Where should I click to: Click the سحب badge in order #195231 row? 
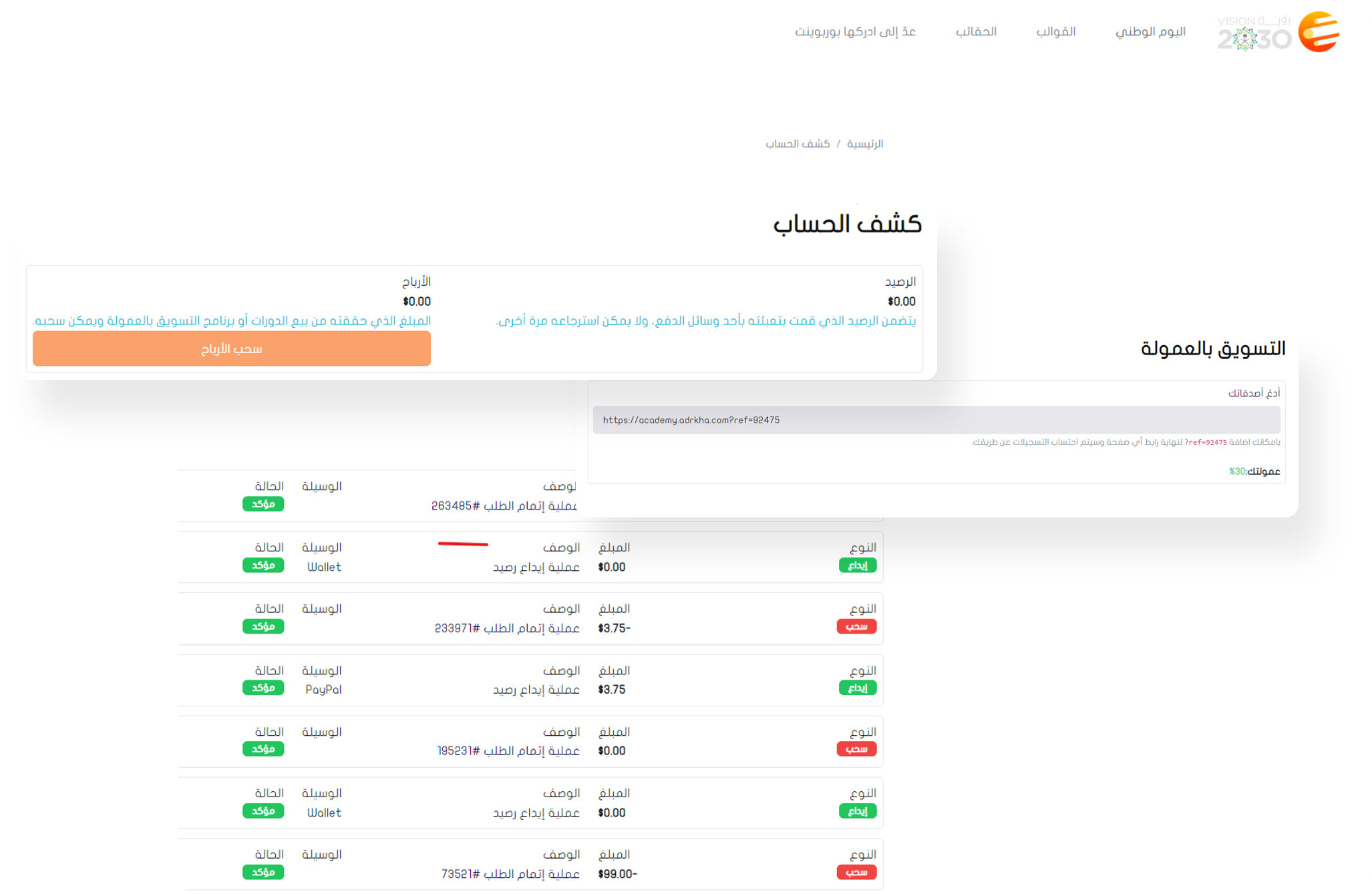(856, 749)
